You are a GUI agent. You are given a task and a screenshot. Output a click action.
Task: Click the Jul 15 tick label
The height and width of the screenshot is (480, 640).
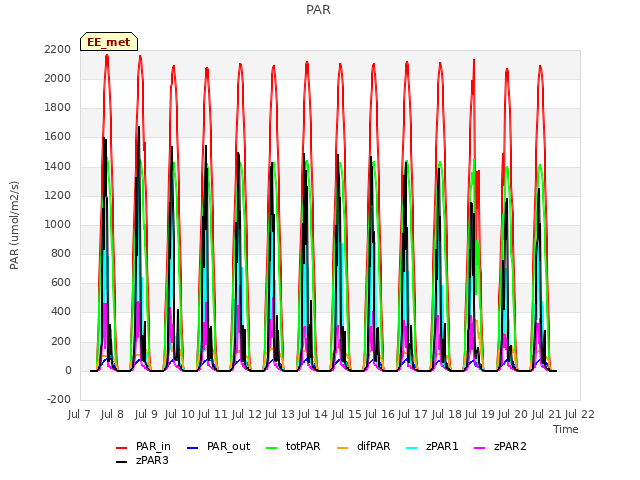pyautogui.click(x=347, y=415)
